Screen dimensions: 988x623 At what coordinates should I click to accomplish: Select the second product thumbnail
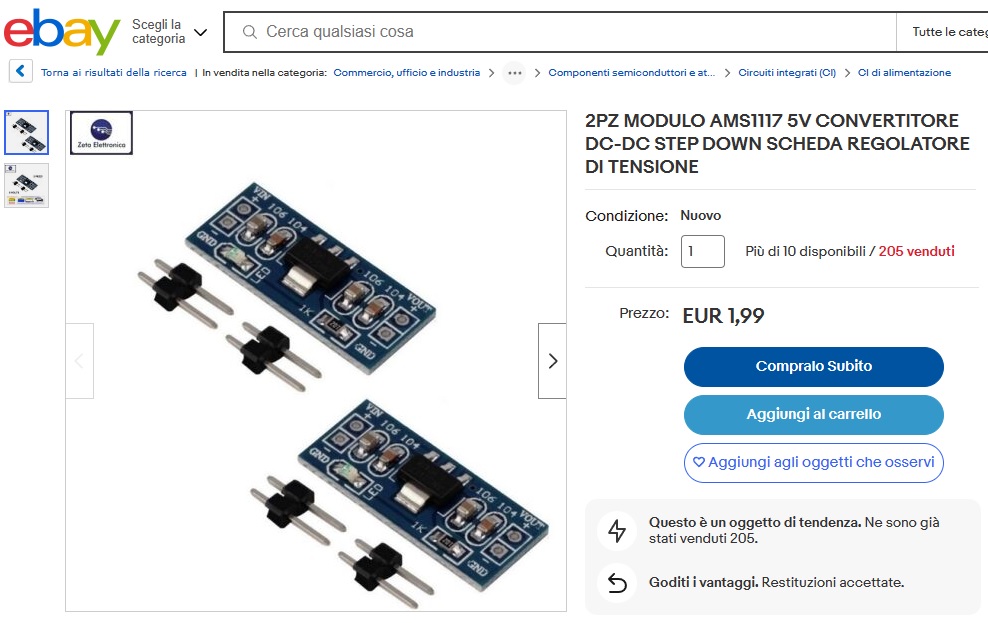pyautogui.click(x=26, y=185)
